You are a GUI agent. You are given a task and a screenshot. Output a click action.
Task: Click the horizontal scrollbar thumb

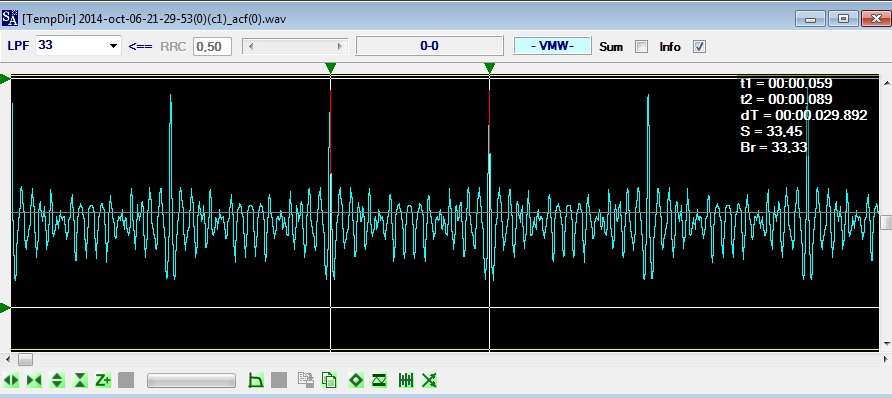point(25,359)
